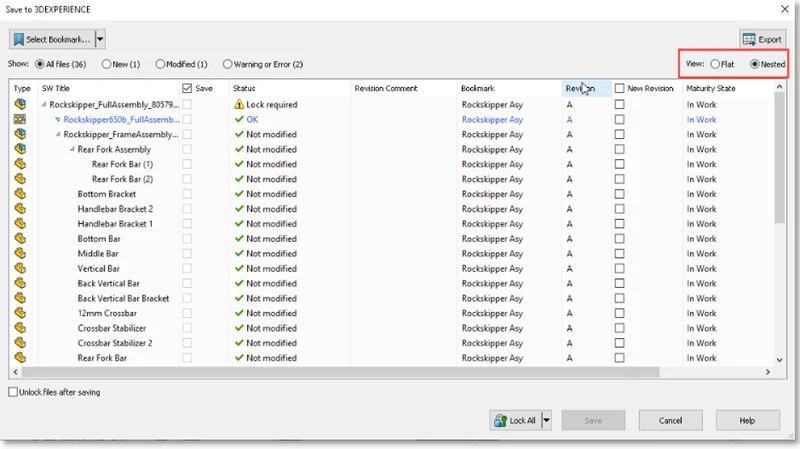Viewport: 800px width, 449px height.
Task: Select the Flat view radio button
Action: [715, 64]
